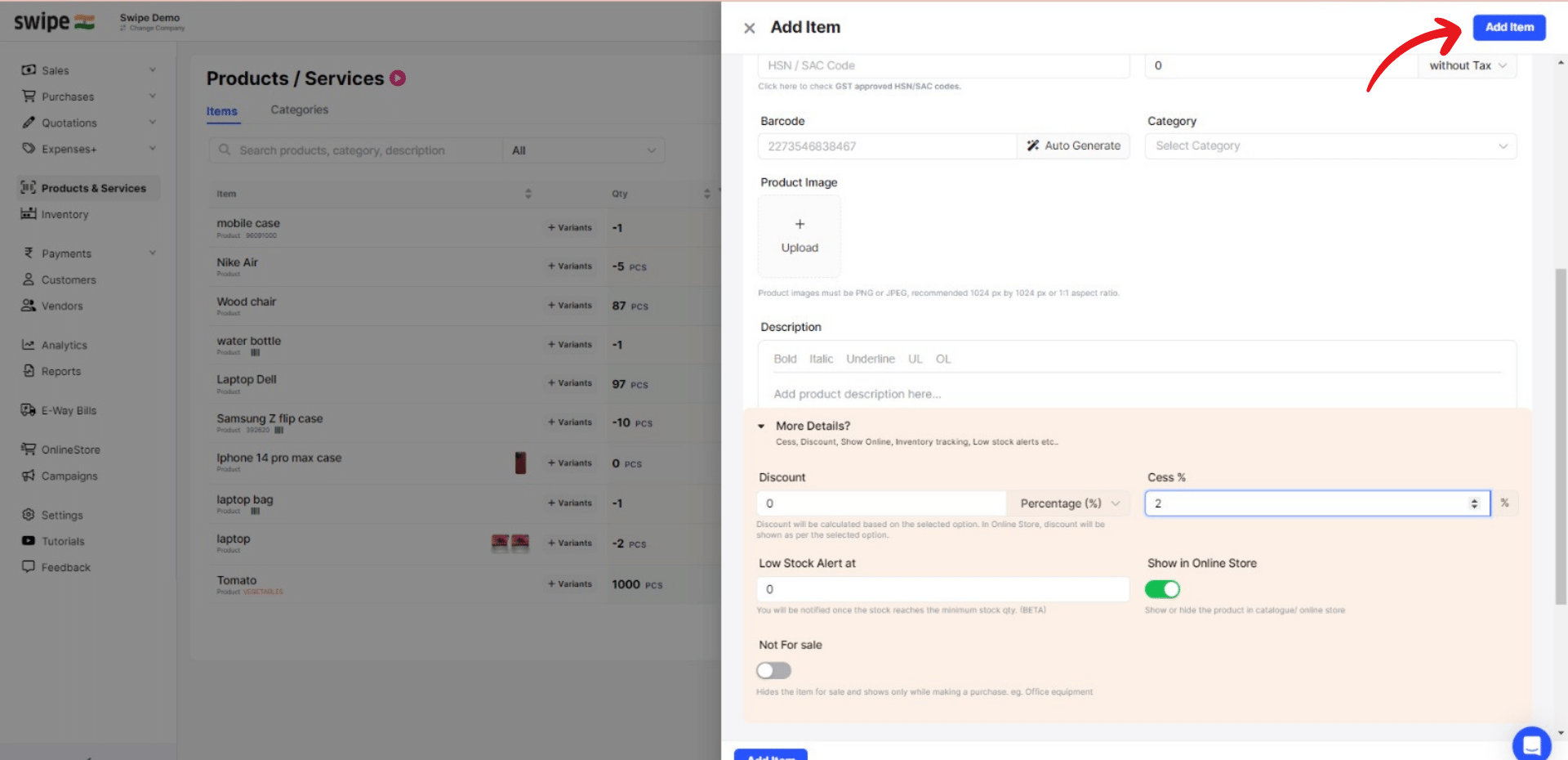The height and width of the screenshot is (760, 1568).
Task: Click the Swipe logo
Action: coord(54,22)
